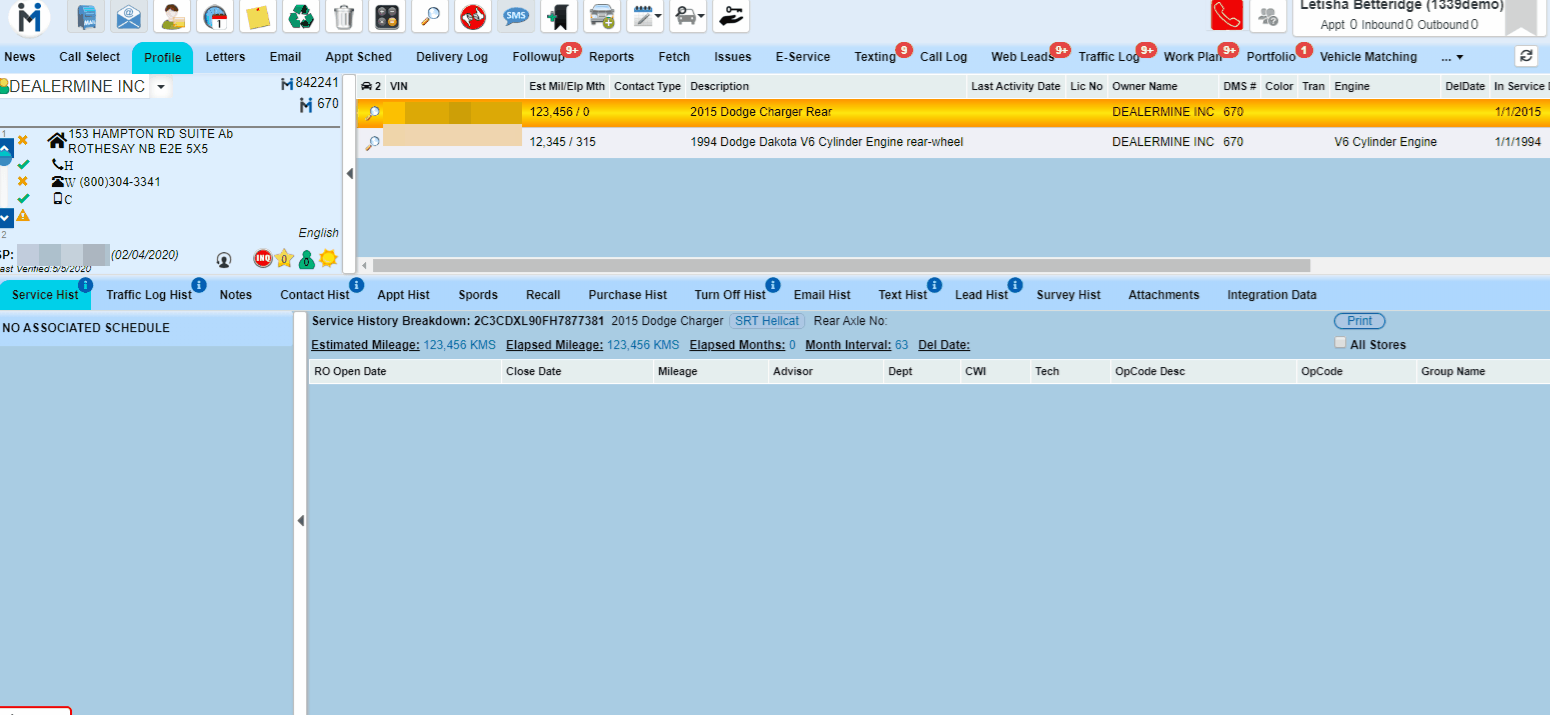Screen dimensions: 1550x715
Task: Check the All Stores checkbox
Action: tap(1340, 344)
